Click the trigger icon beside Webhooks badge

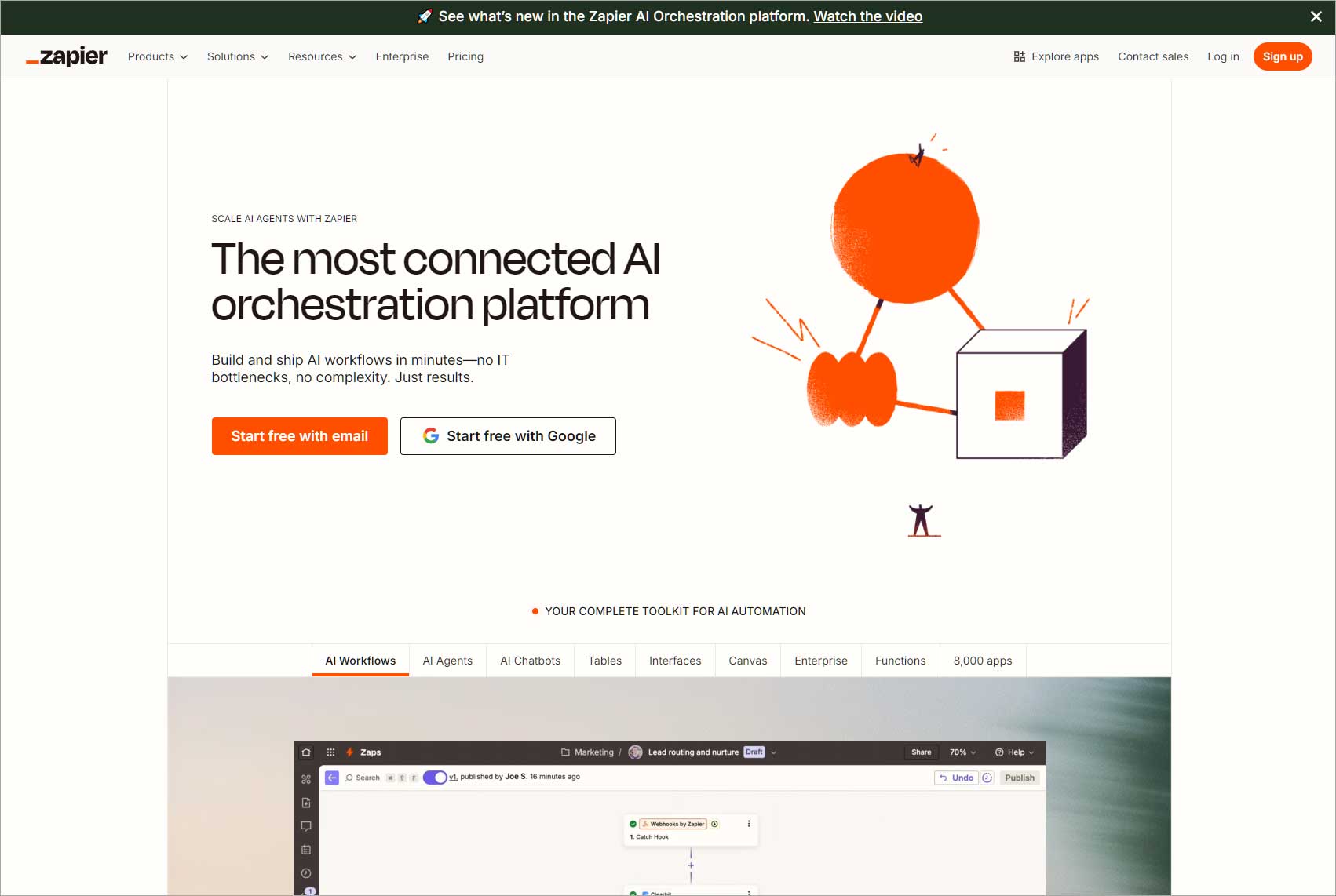tap(714, 824)
